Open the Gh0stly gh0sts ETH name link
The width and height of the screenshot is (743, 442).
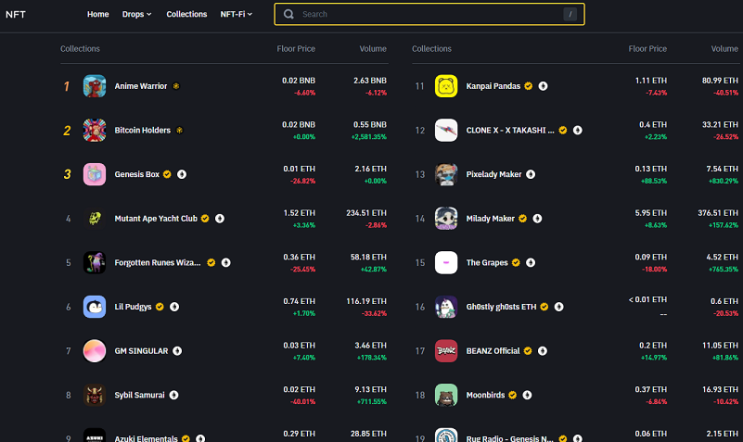tap(501, 307)
